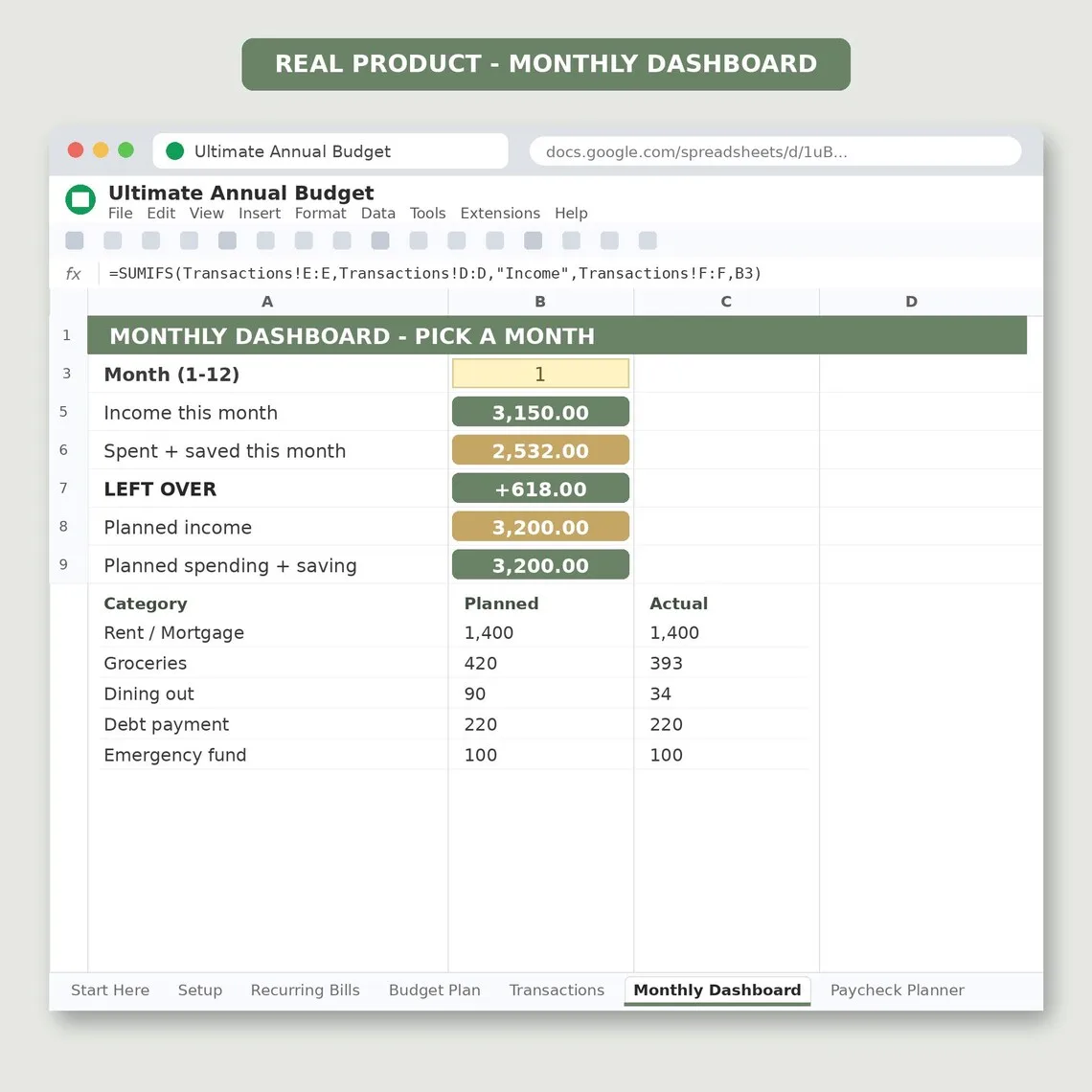Click the Income this month label
Image resolution: width=1092 pixels, height=1092 pixels.
pos(191,413)
